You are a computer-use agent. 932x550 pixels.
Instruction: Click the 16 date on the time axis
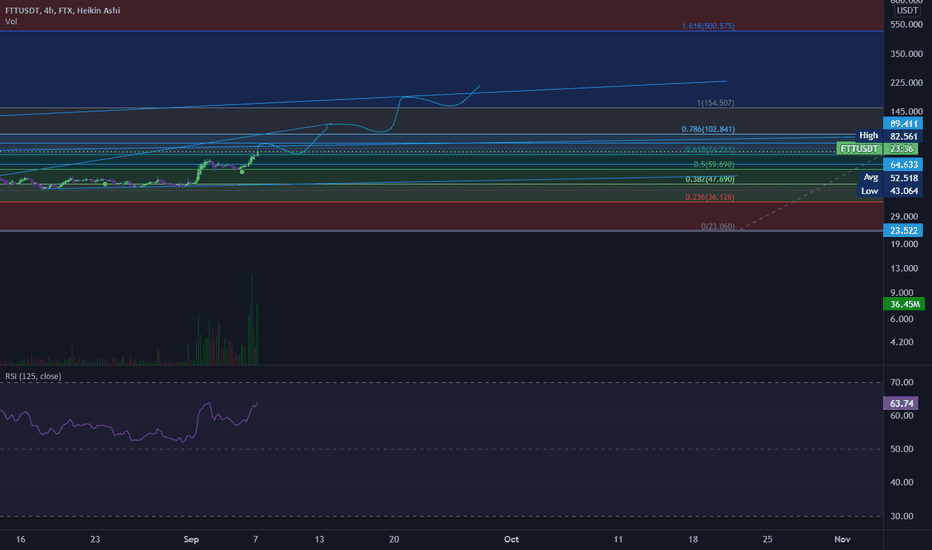(21, 539)
